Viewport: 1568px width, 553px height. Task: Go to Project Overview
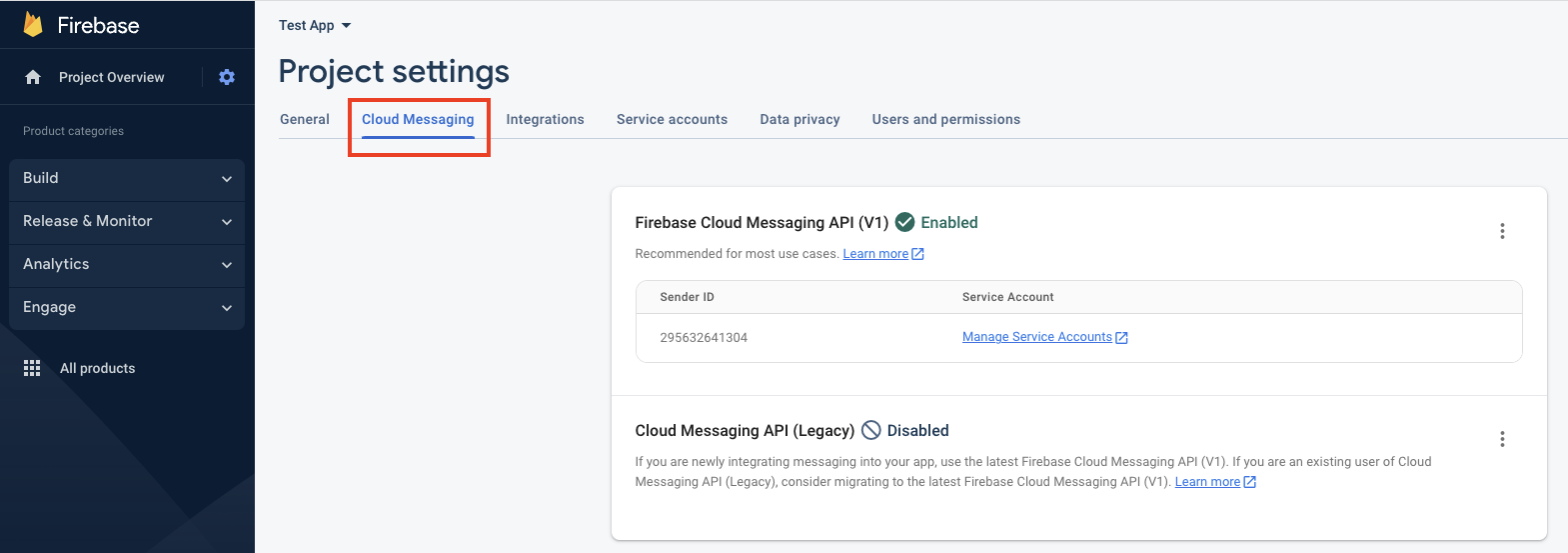pos(111,77)
